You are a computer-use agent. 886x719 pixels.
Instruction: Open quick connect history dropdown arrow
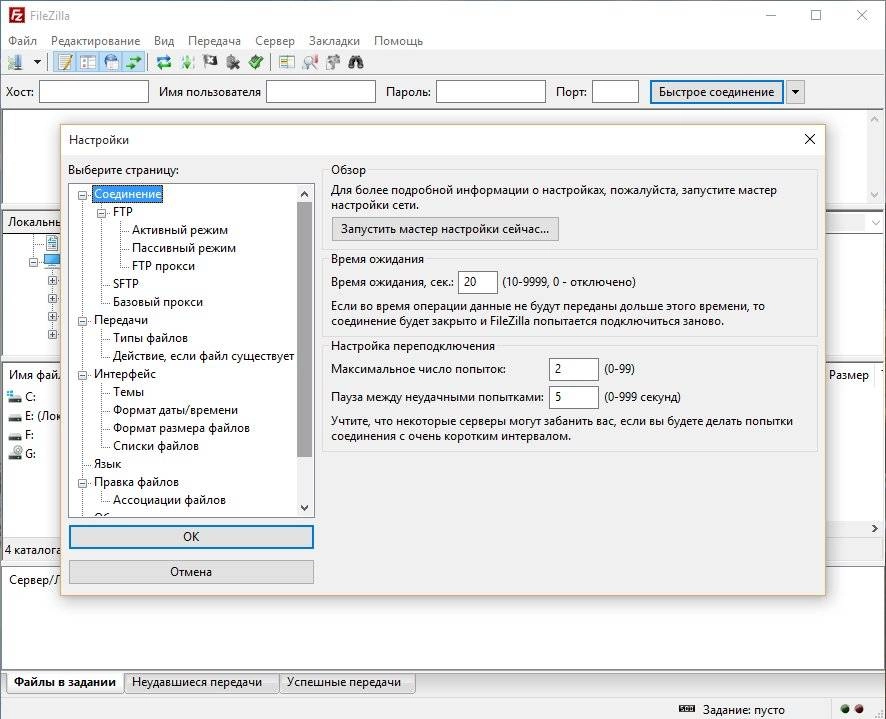coord(795,92)
